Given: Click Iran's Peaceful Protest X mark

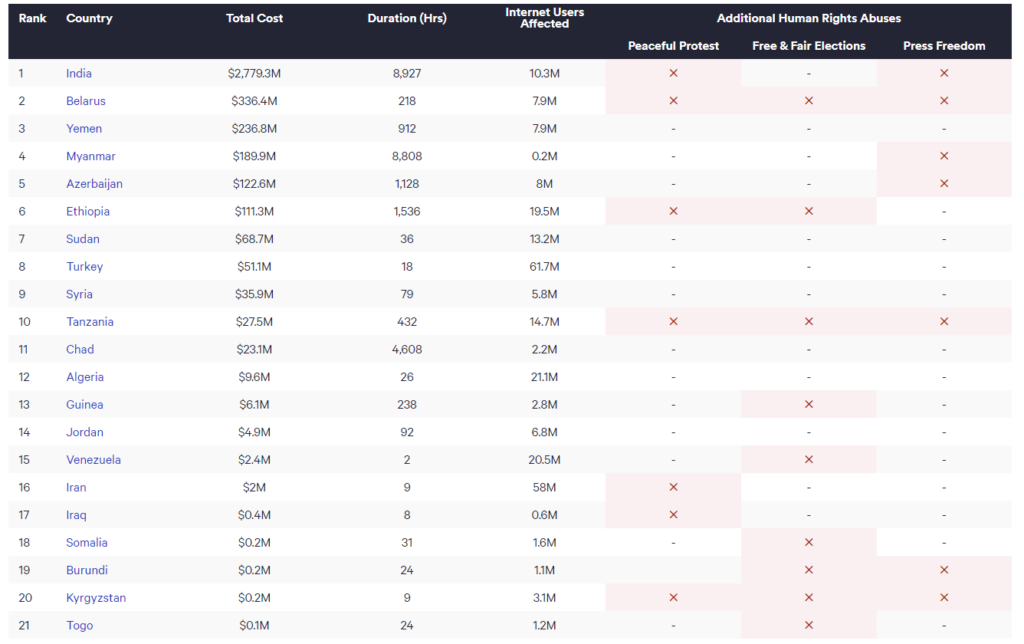Looking at the screenshot, I should click(x=673, y=487).
